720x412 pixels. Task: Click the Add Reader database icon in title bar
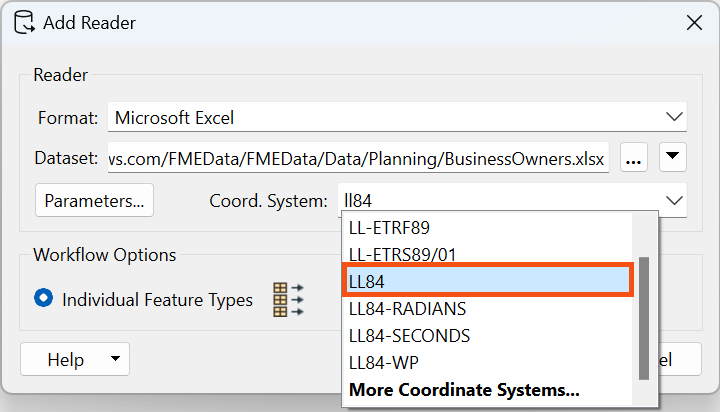(x=24, y=22)
